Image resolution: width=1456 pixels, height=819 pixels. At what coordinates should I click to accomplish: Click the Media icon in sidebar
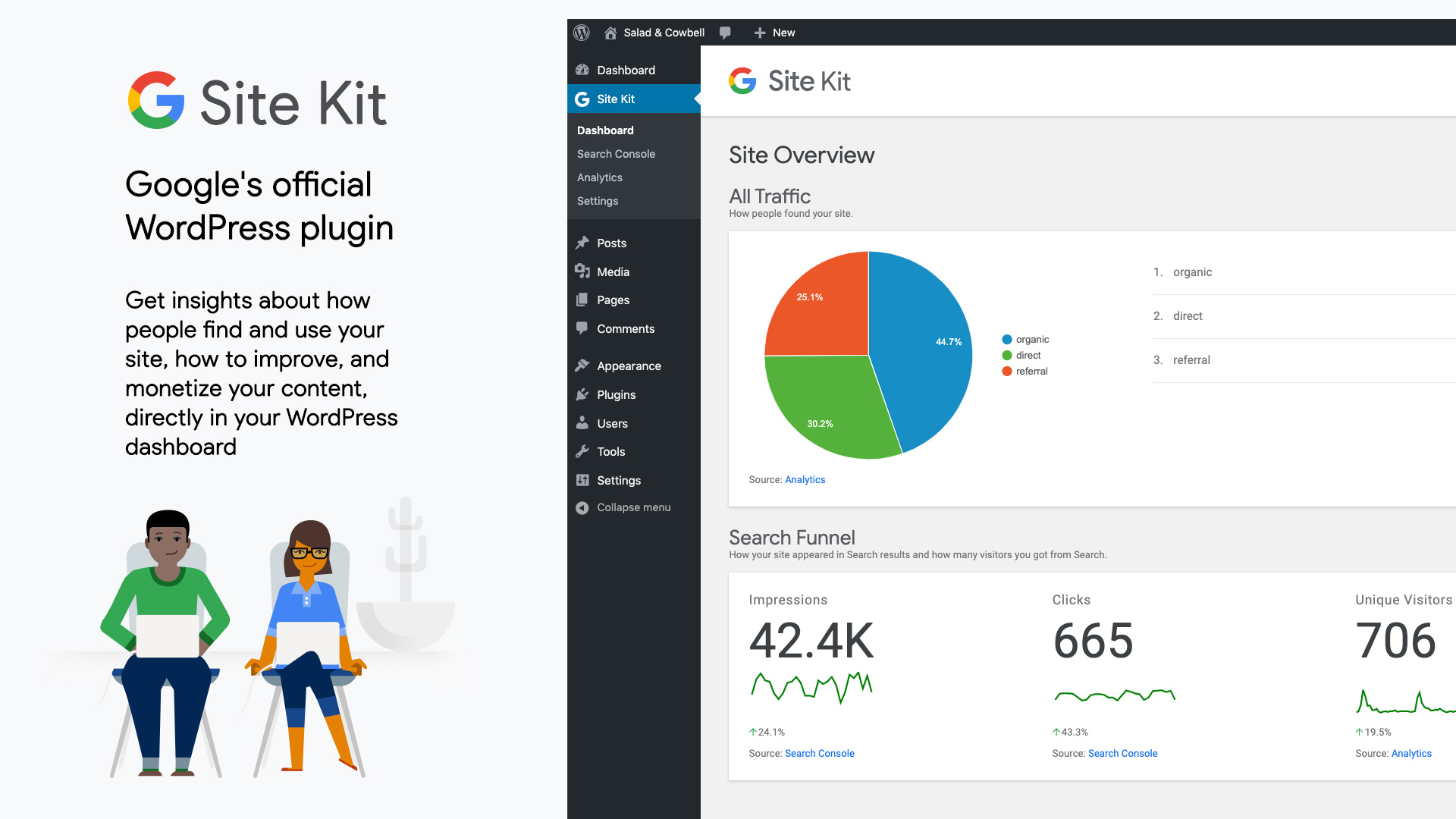(x=582, y=271)
